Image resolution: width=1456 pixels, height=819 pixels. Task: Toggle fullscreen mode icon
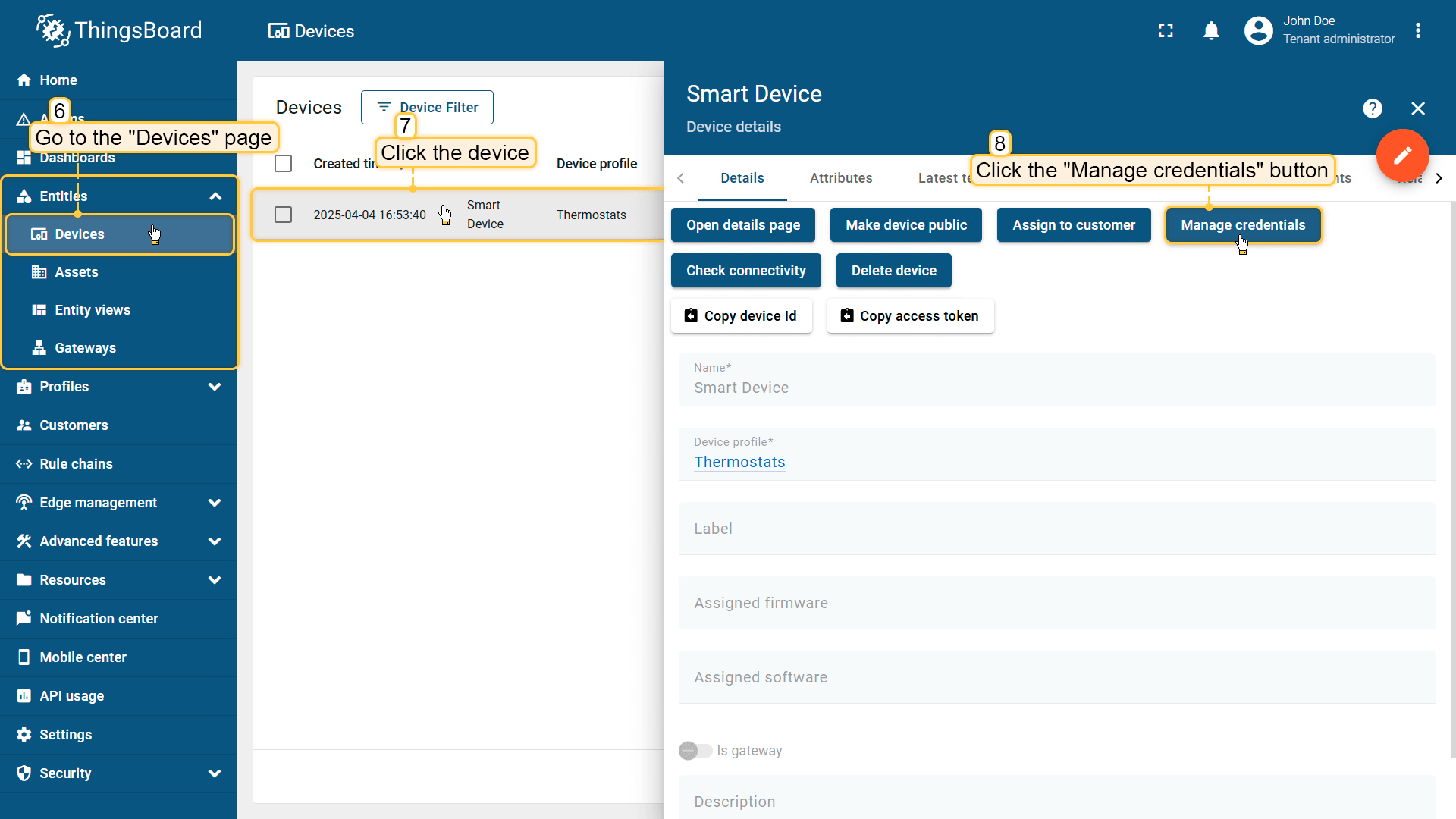(x=1166, y=31)
